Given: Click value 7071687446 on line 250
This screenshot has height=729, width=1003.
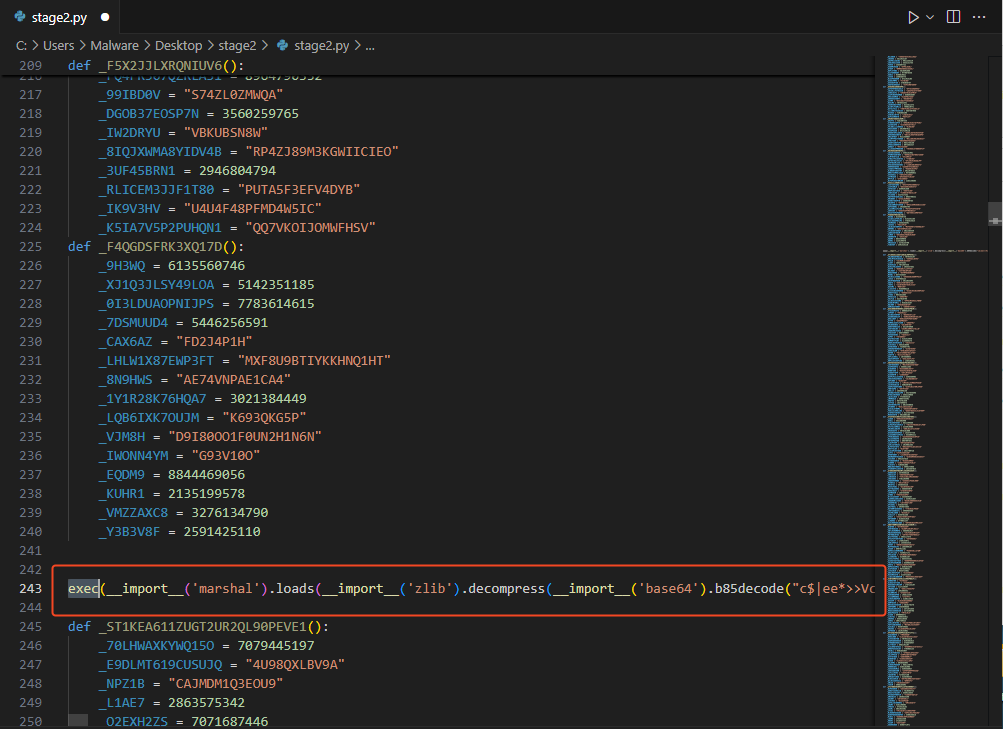Looking at the screenshot, I should pyautogui.click(x=230, y=721).
